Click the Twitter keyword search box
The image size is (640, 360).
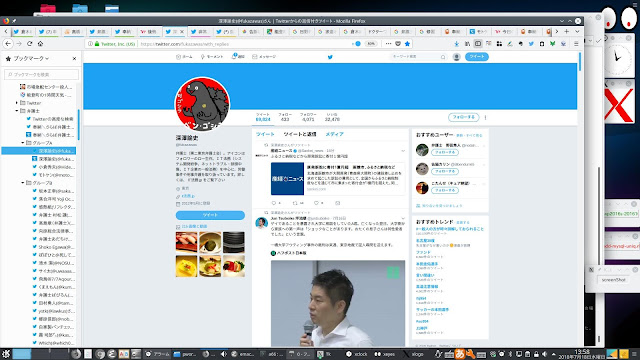click(418, 57)
